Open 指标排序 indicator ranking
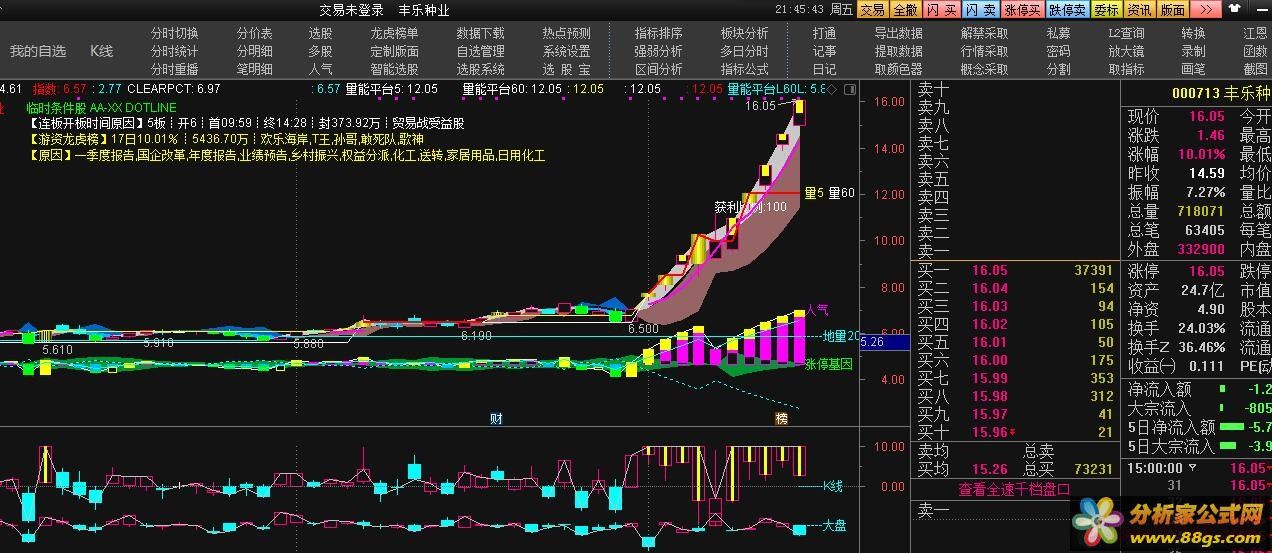The image size is (1272, 553). [x=658, y=33]
